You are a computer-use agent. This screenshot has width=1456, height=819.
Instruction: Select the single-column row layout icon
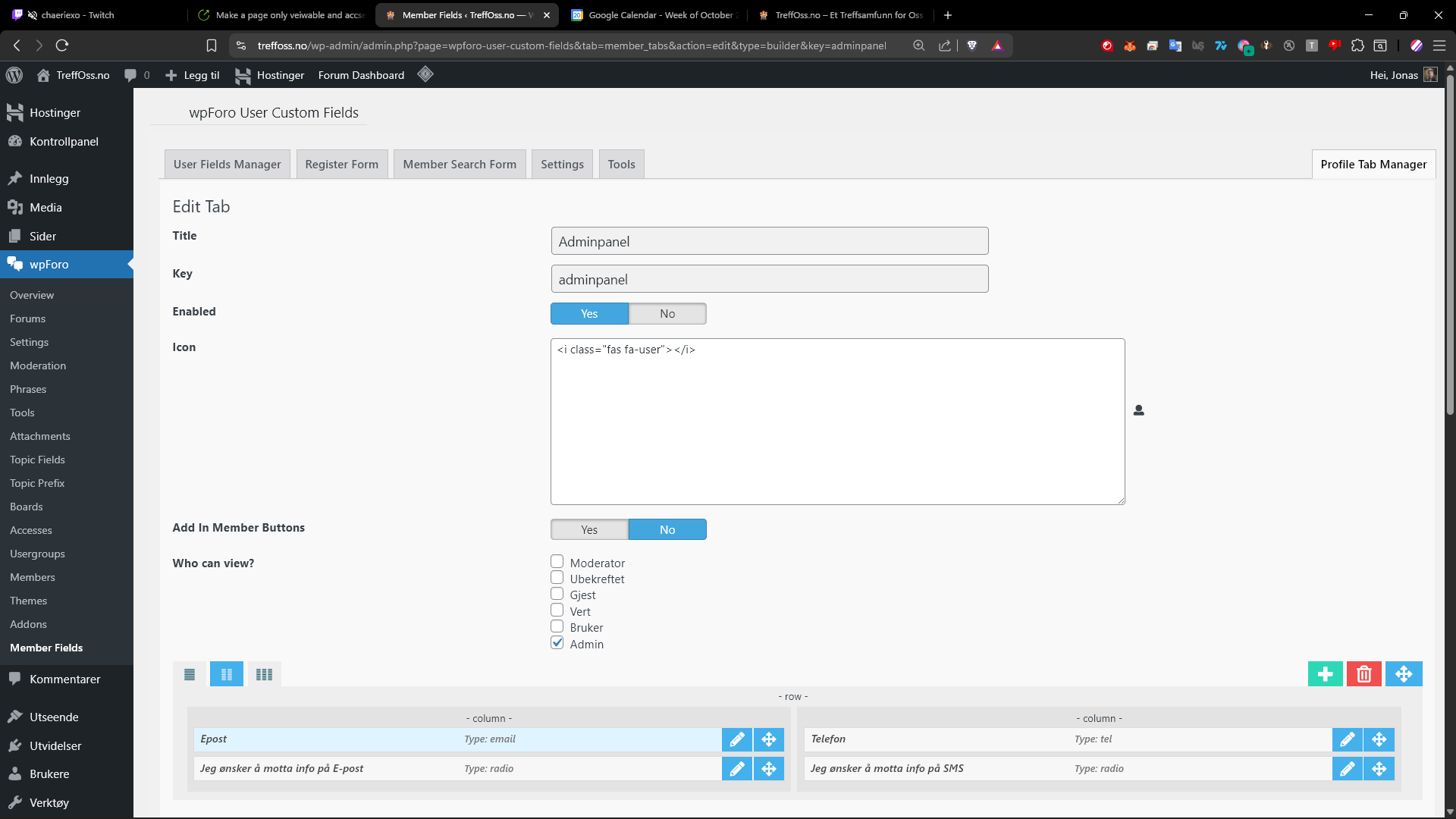[x=190, y=674]
